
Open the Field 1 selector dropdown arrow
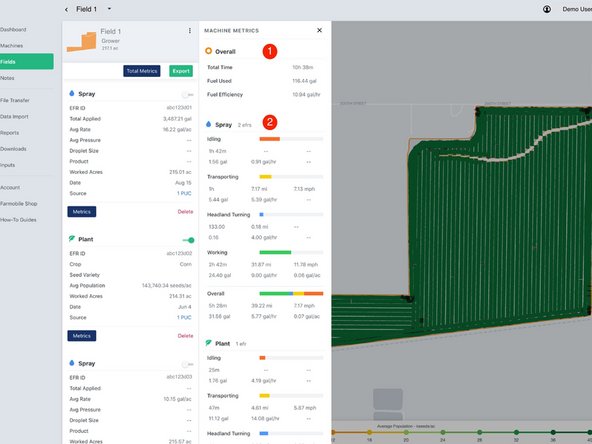[x=109, y=9]
